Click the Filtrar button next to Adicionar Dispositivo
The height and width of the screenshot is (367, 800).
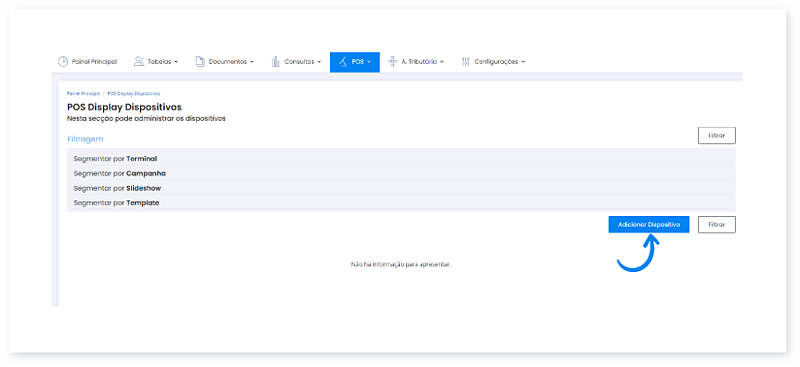click(716, 225)
